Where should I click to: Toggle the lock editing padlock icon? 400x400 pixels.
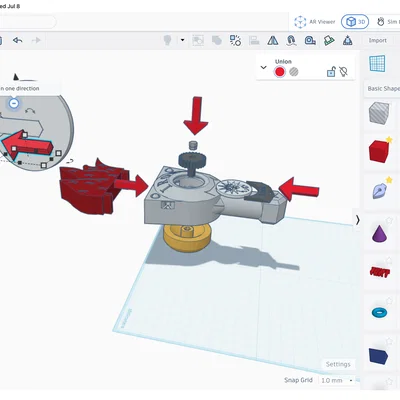pos(331,72)
